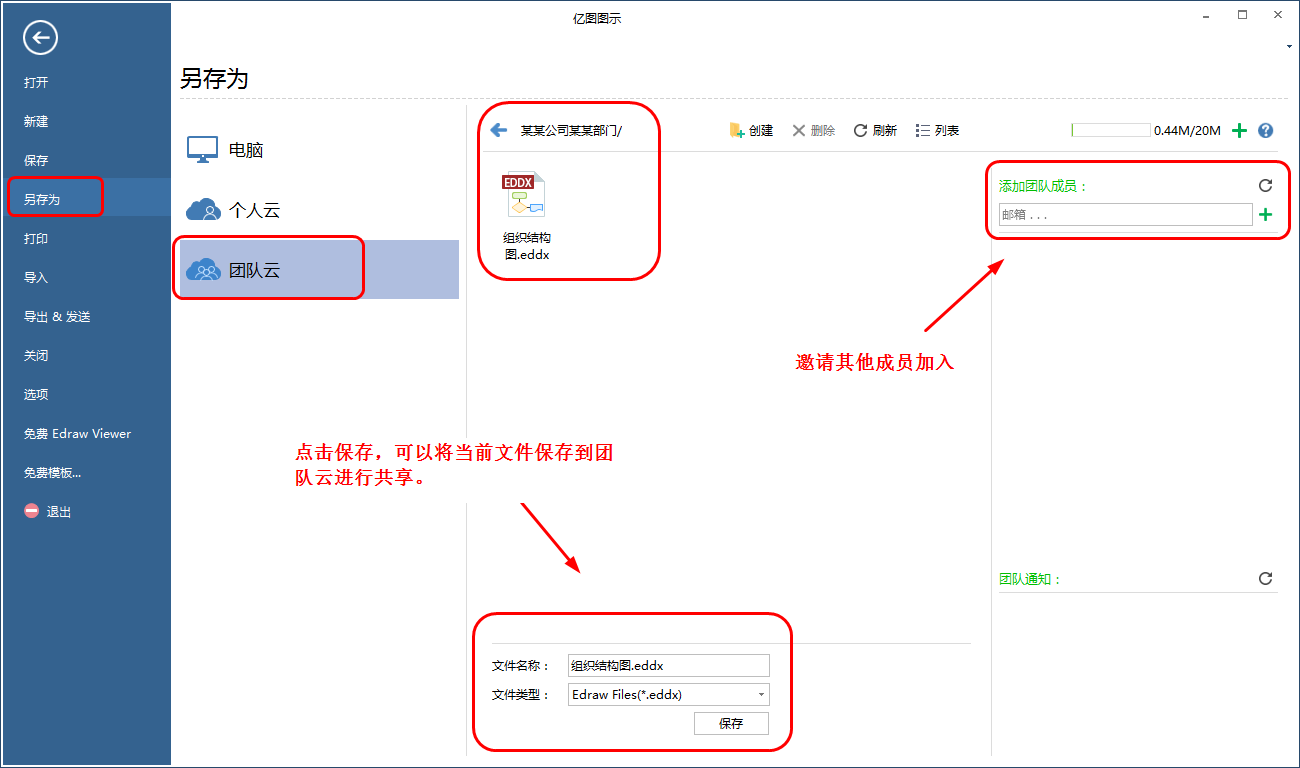Refresh the 添加团队成员 section
Screen dimensions: 1300x768
[x=1265, y=185]
